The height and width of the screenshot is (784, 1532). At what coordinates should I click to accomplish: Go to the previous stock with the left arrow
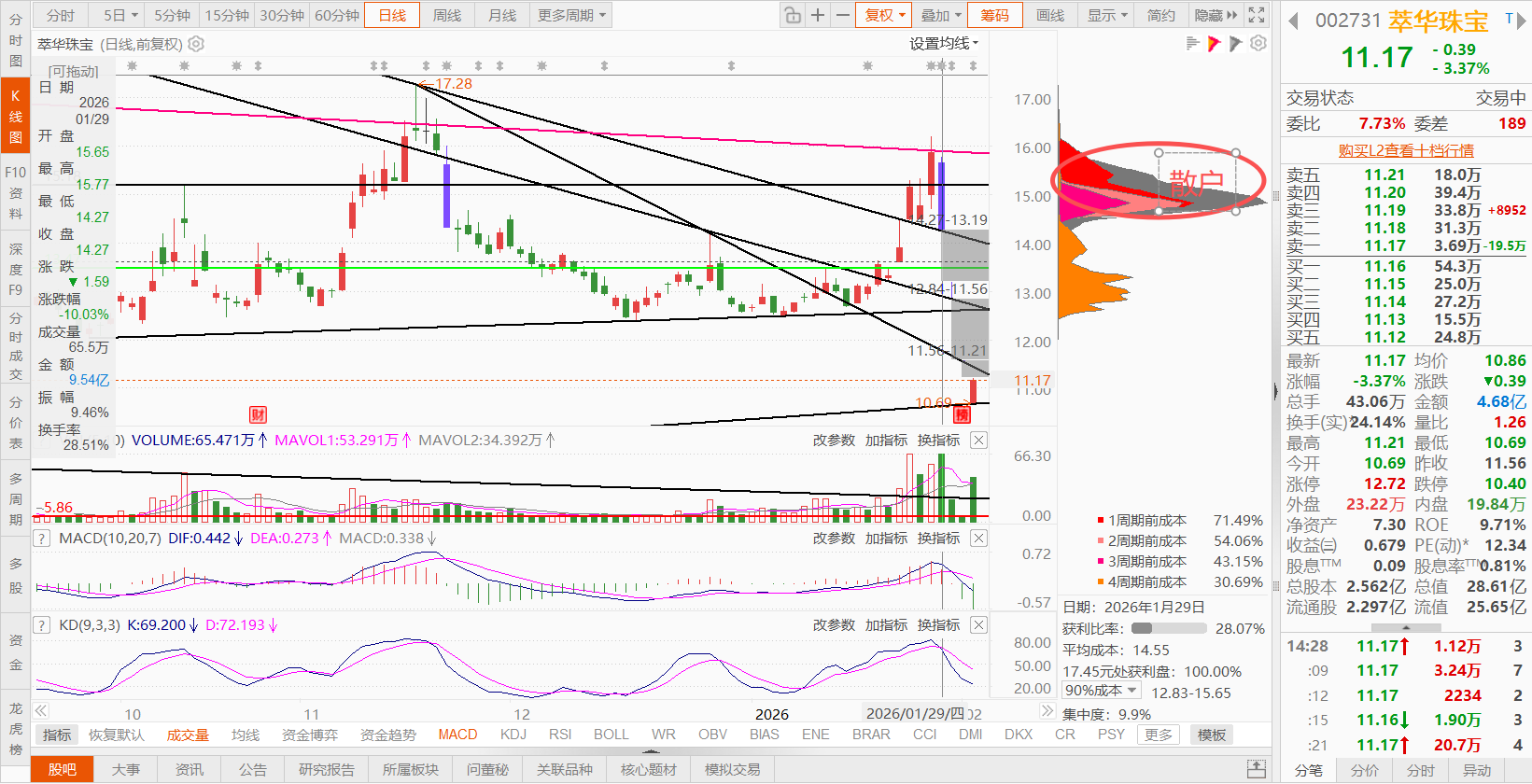(1293, 21)
